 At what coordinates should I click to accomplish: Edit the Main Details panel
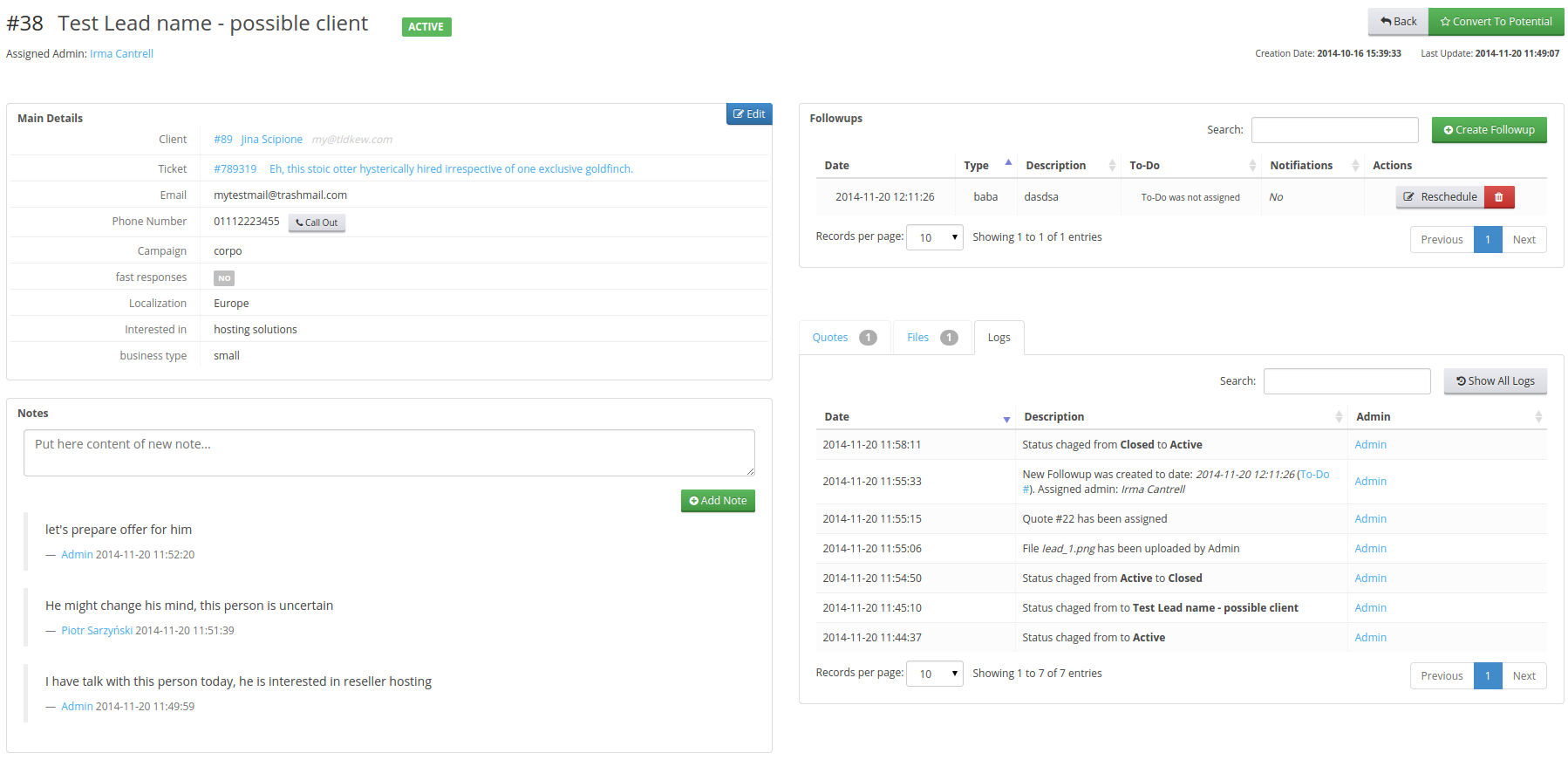749,114
